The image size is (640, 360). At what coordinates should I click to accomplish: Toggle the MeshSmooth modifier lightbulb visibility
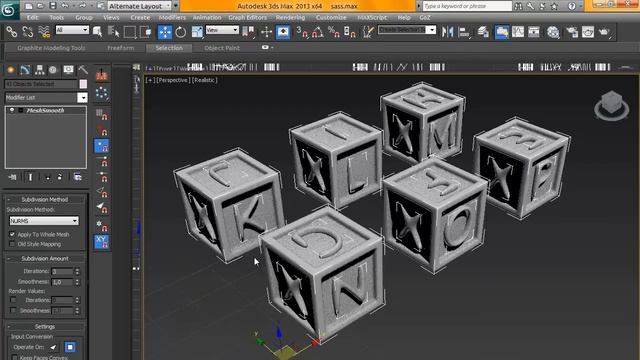(12, 110)
